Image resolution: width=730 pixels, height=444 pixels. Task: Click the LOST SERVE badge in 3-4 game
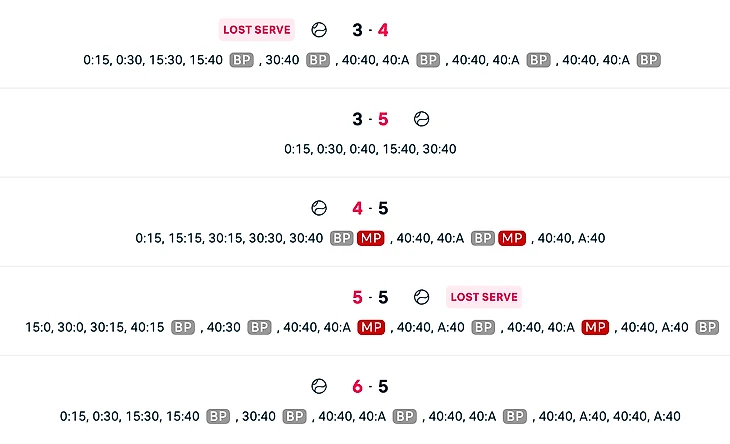(257, 30)
